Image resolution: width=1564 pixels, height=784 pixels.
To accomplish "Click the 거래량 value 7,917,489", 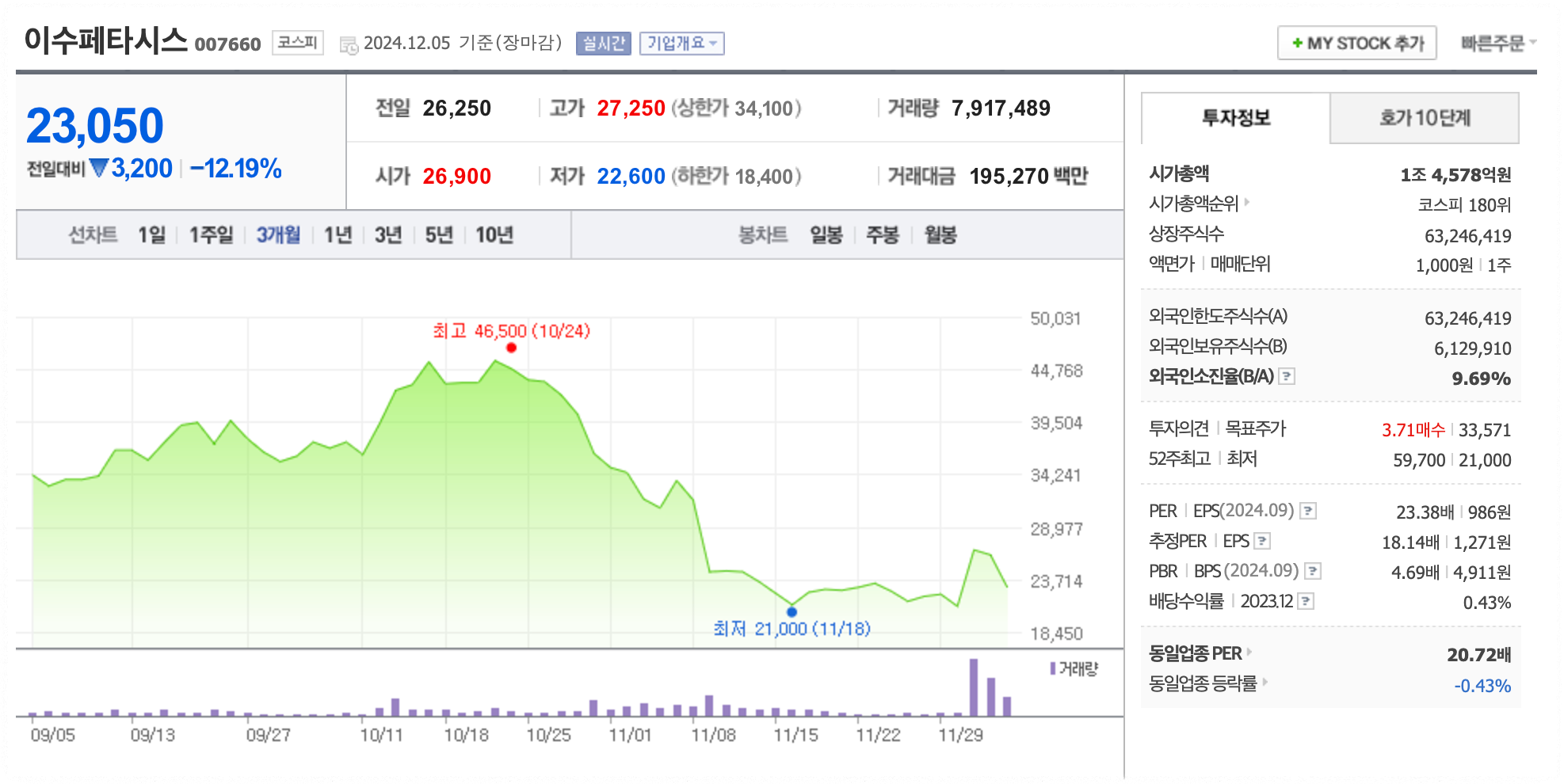I will pyautogui.click(x=1001, y=108).
